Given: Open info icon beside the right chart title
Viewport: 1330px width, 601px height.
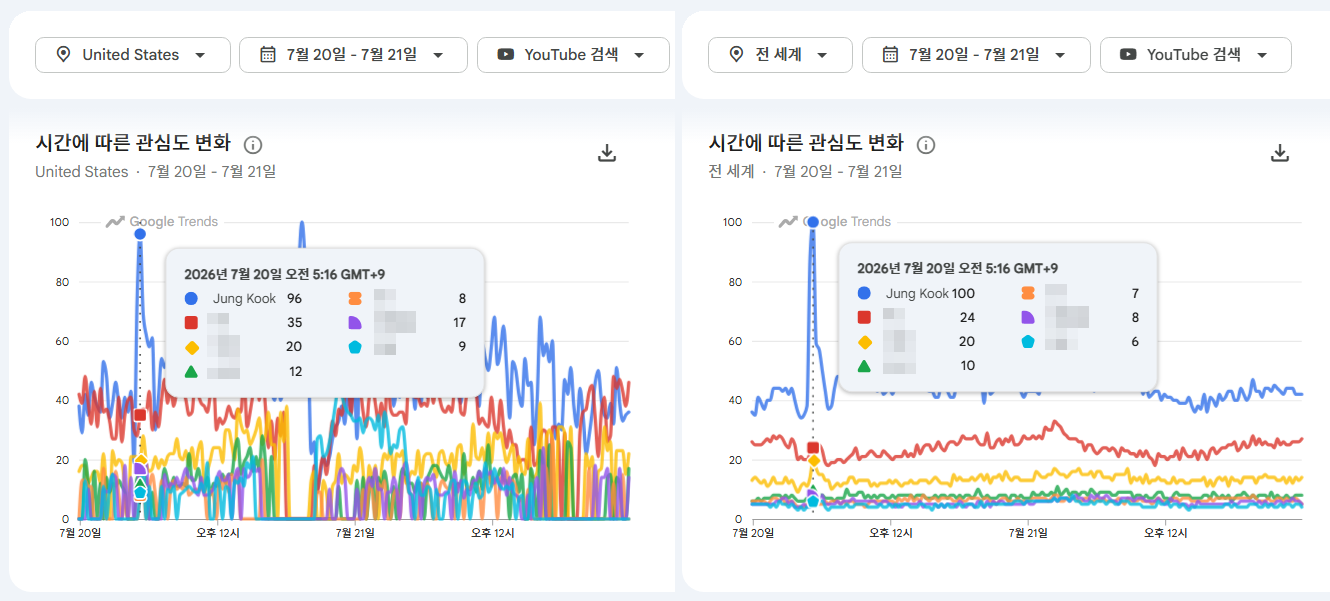Looking at the screenshot, I should 926,145.
